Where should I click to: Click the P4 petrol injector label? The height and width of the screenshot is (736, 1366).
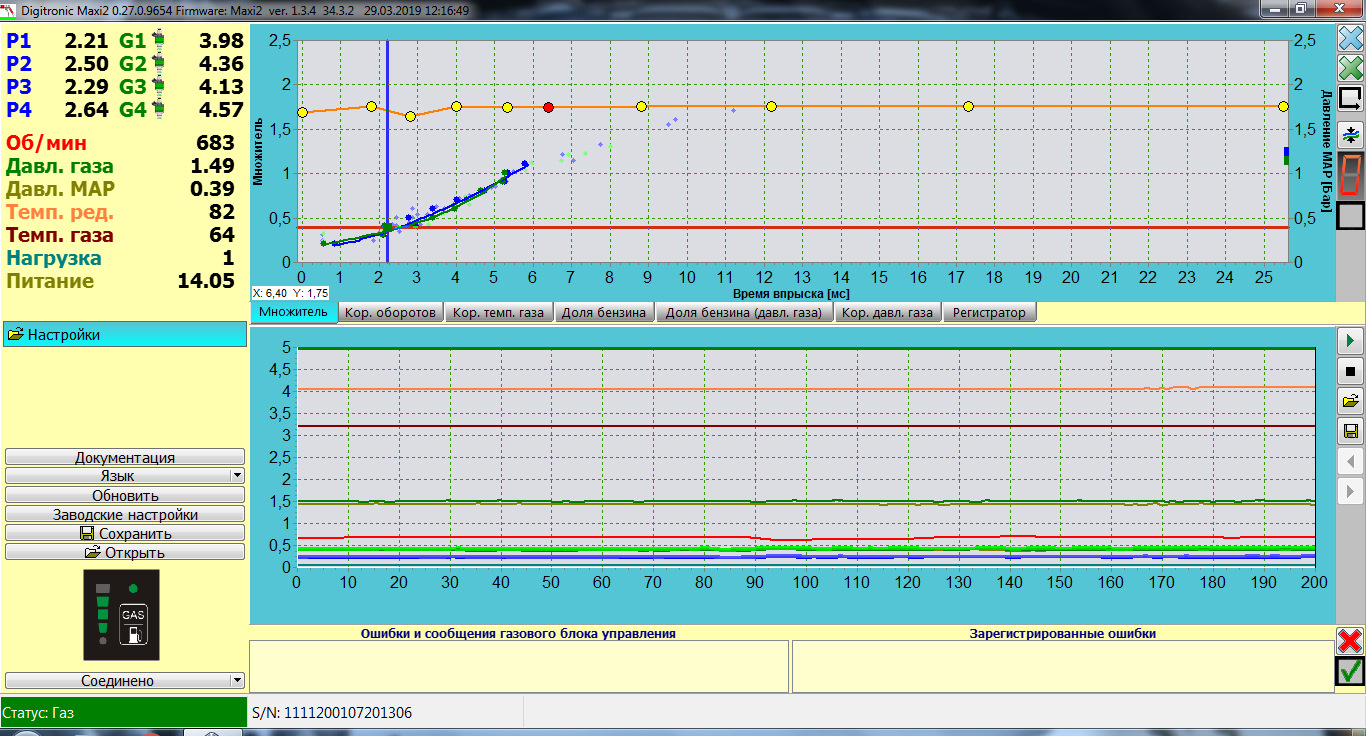[19, 110]
